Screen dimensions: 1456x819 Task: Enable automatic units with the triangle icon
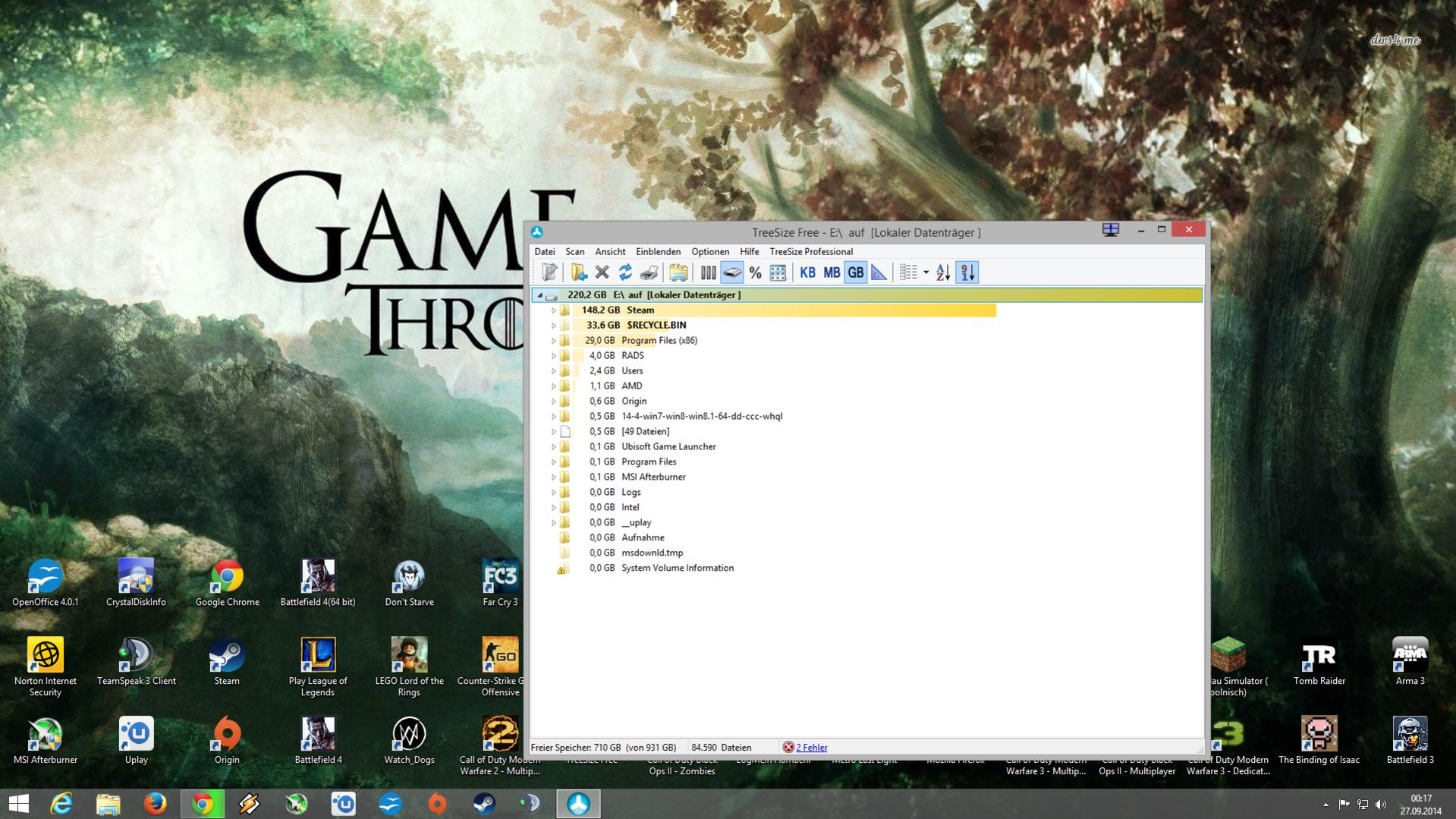coord(879,272)
